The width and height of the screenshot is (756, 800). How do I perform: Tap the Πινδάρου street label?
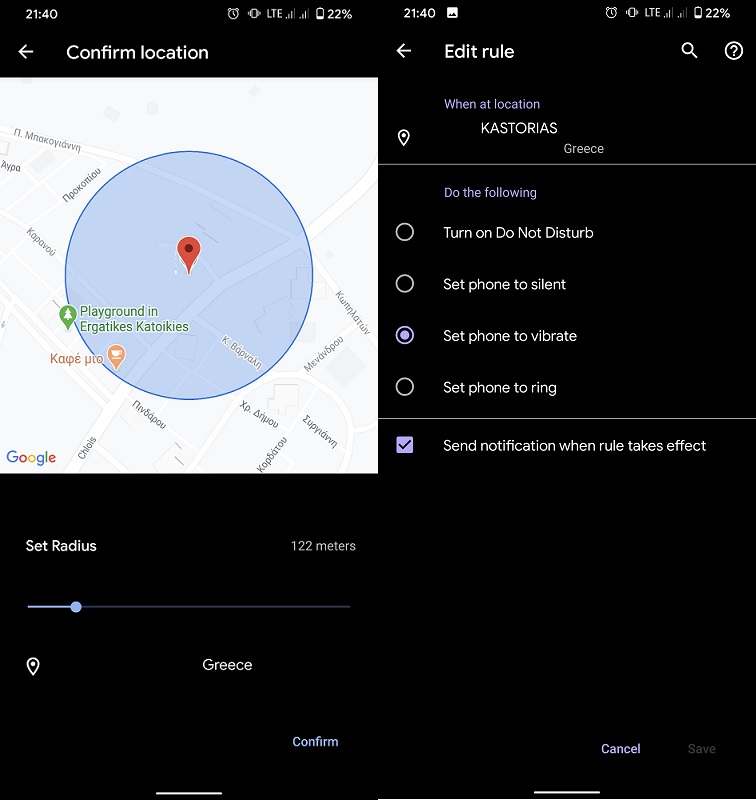coord(149,414)
